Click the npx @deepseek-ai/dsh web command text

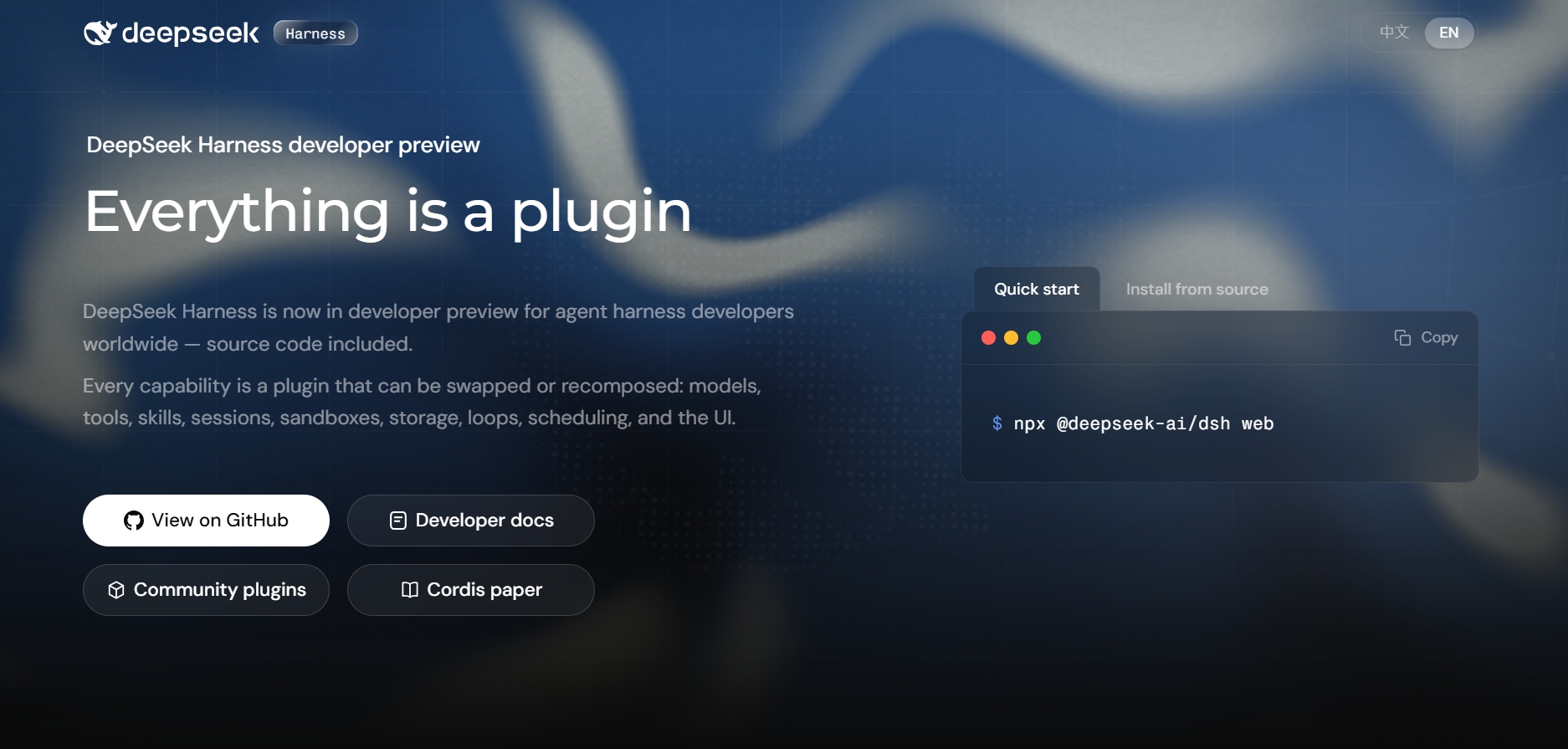pyautogui.click(x=1144, y=423)
